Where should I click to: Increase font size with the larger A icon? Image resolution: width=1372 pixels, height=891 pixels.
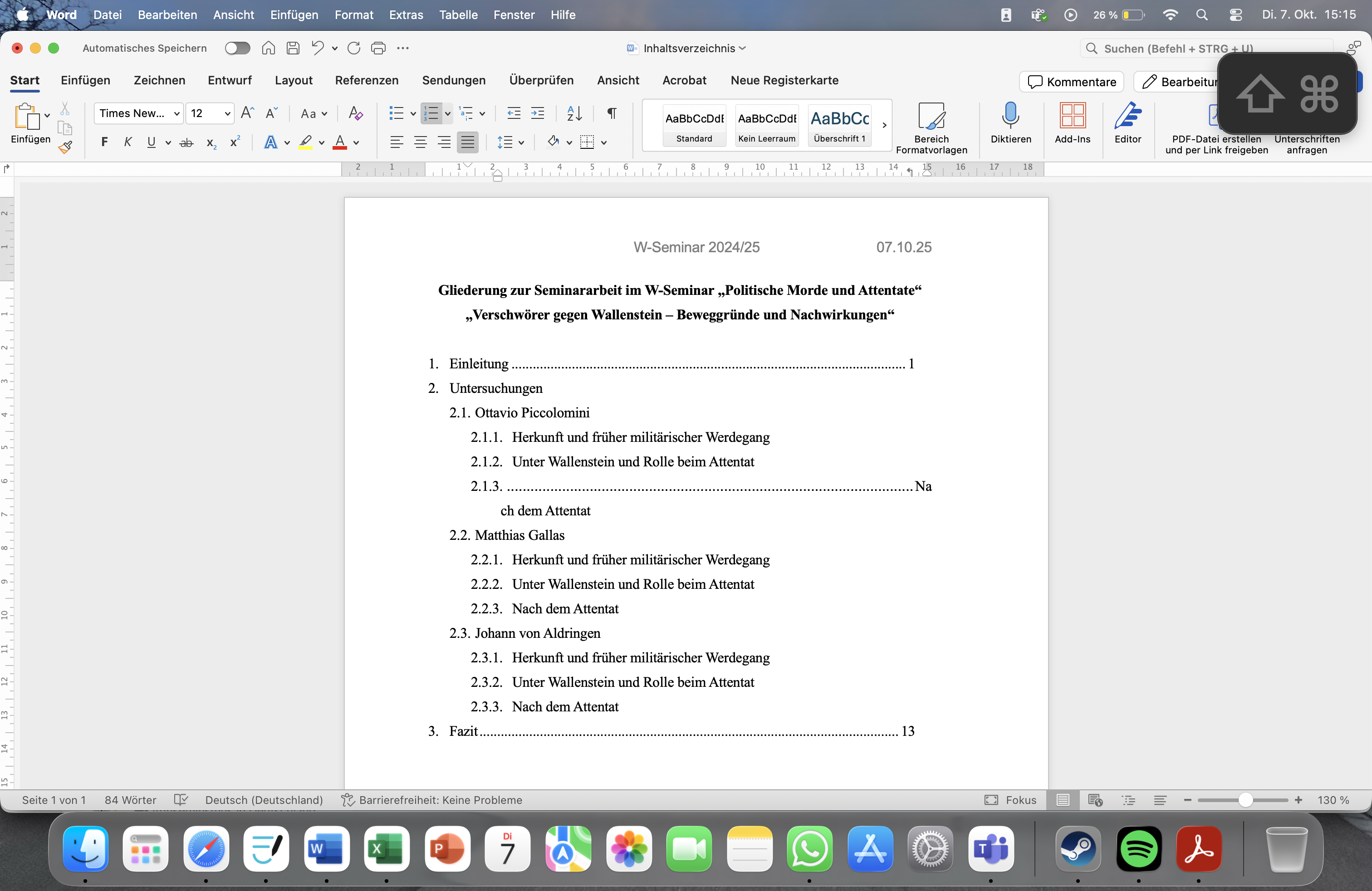(247, 113)
